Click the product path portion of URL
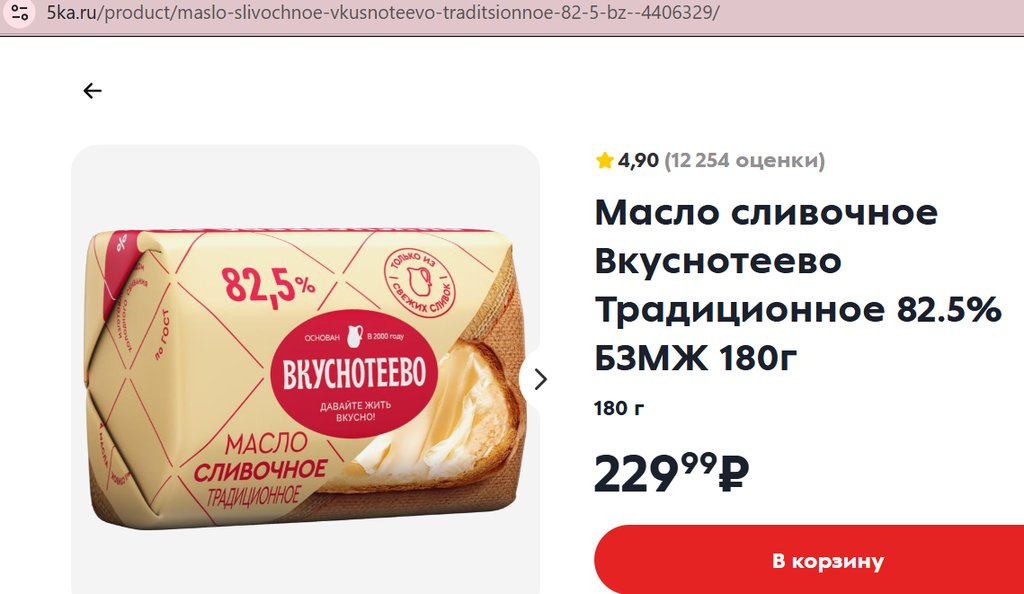This screenshot has height=594, width=1024. click(408, 12)
